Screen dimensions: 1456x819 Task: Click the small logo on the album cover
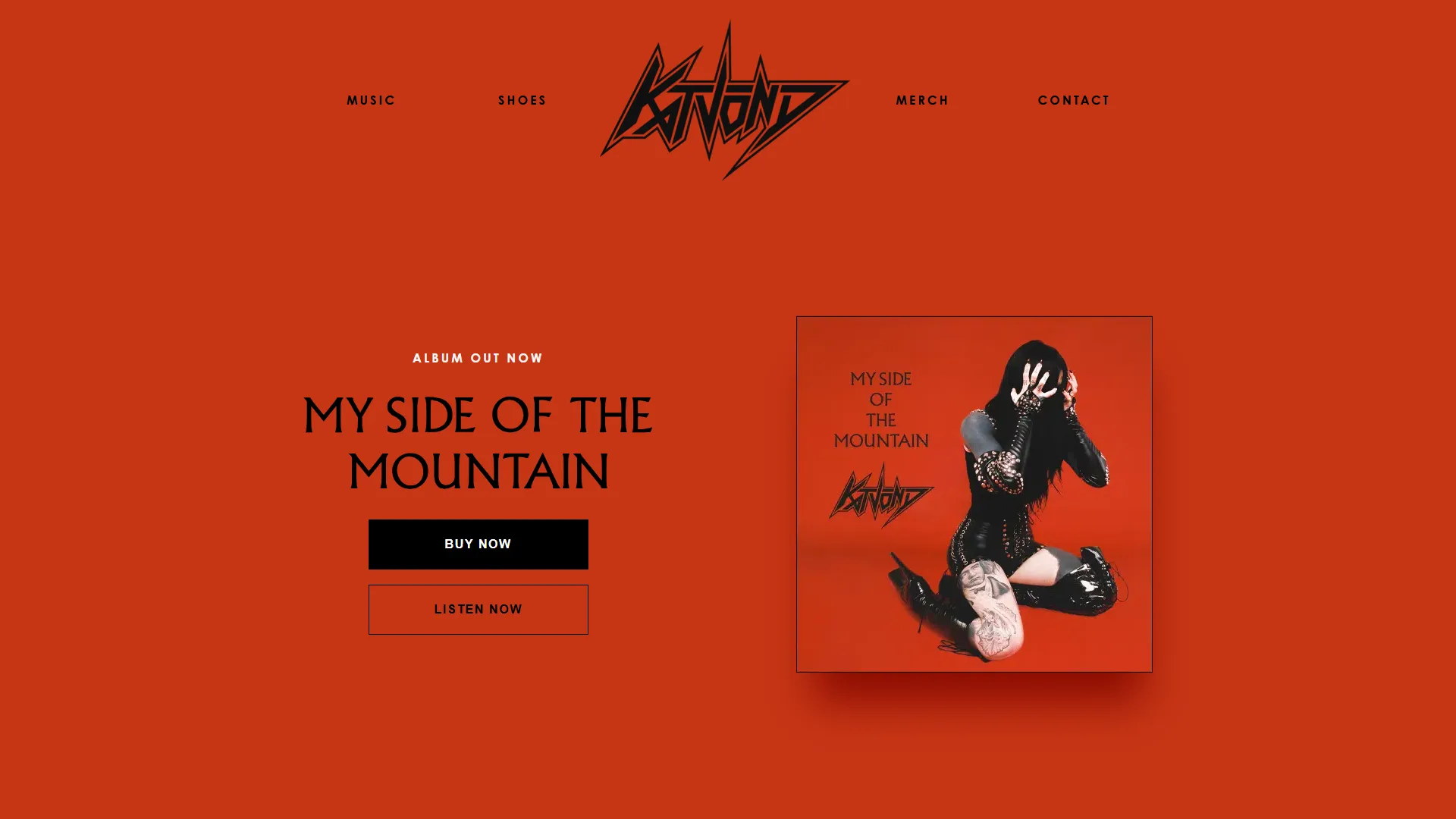[x=881, y=495]
